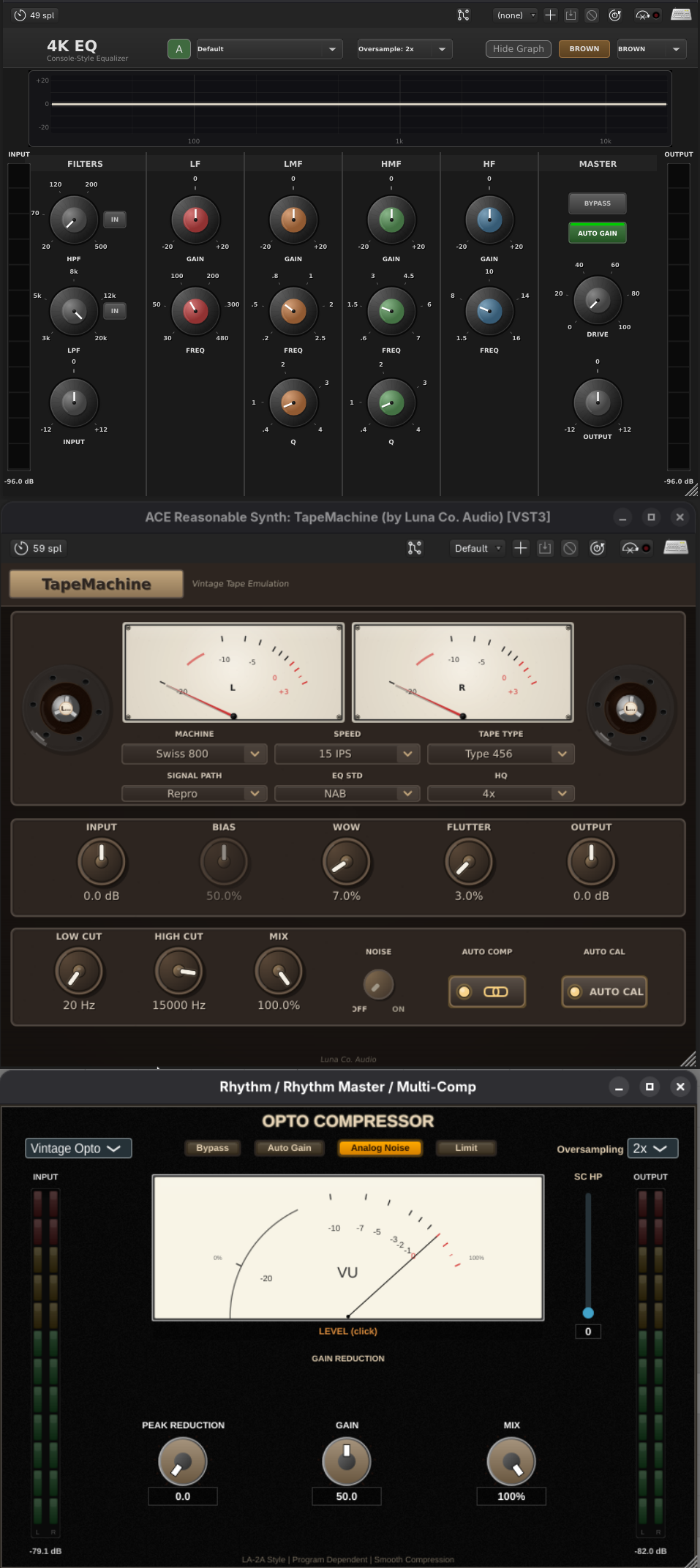This screenshot has width=700, height=1568.
Task: Click the 59 spl latency indicator
Action: tap(38, 548)
